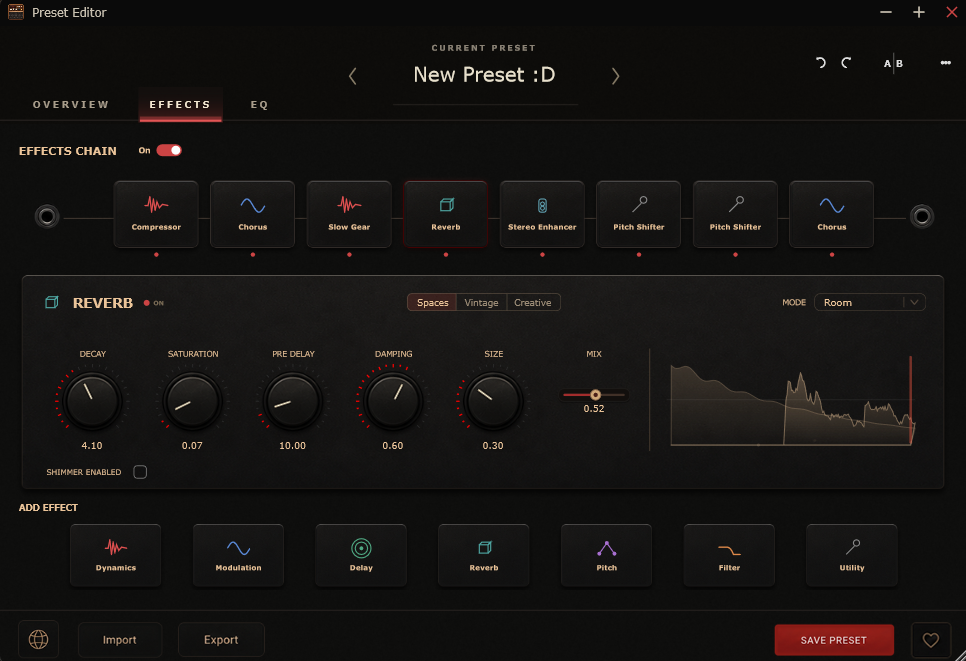Click the Decay knob
966x661 pixels.
tap(92, 401)
